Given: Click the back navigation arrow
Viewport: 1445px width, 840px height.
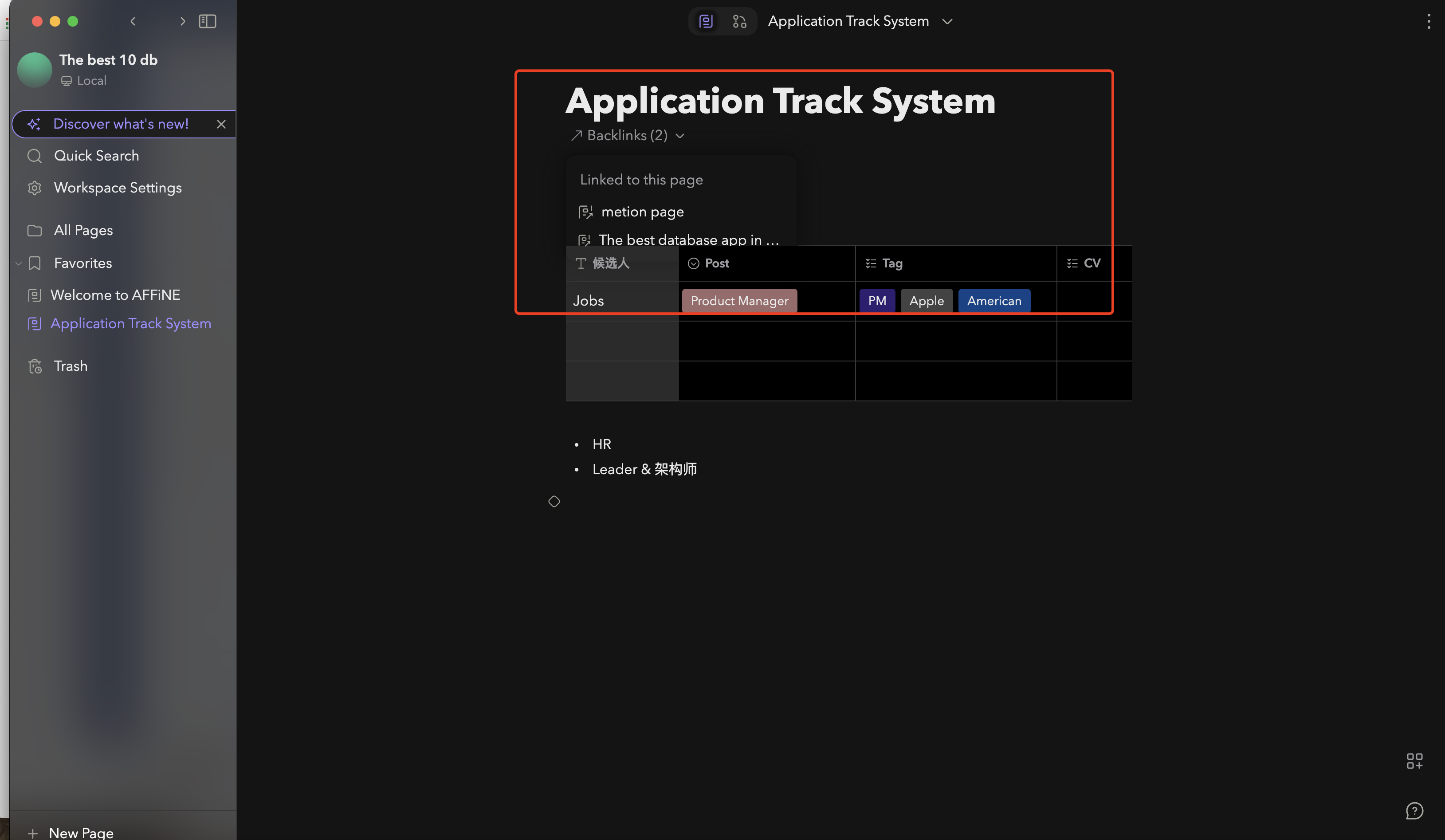Looking at the screenshot, I should coord(133,21).
